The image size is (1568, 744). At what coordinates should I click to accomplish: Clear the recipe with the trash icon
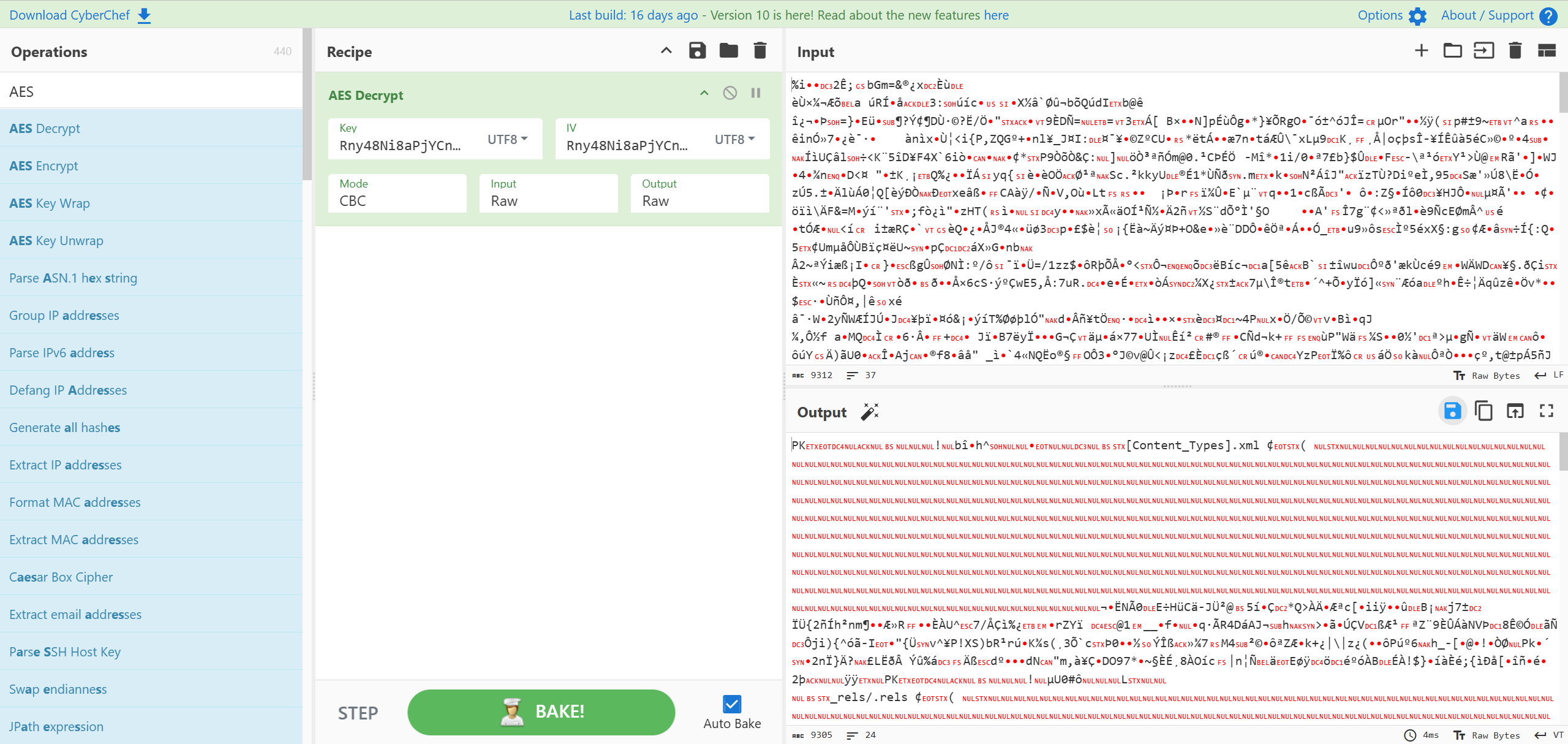[x=759, y=51]
